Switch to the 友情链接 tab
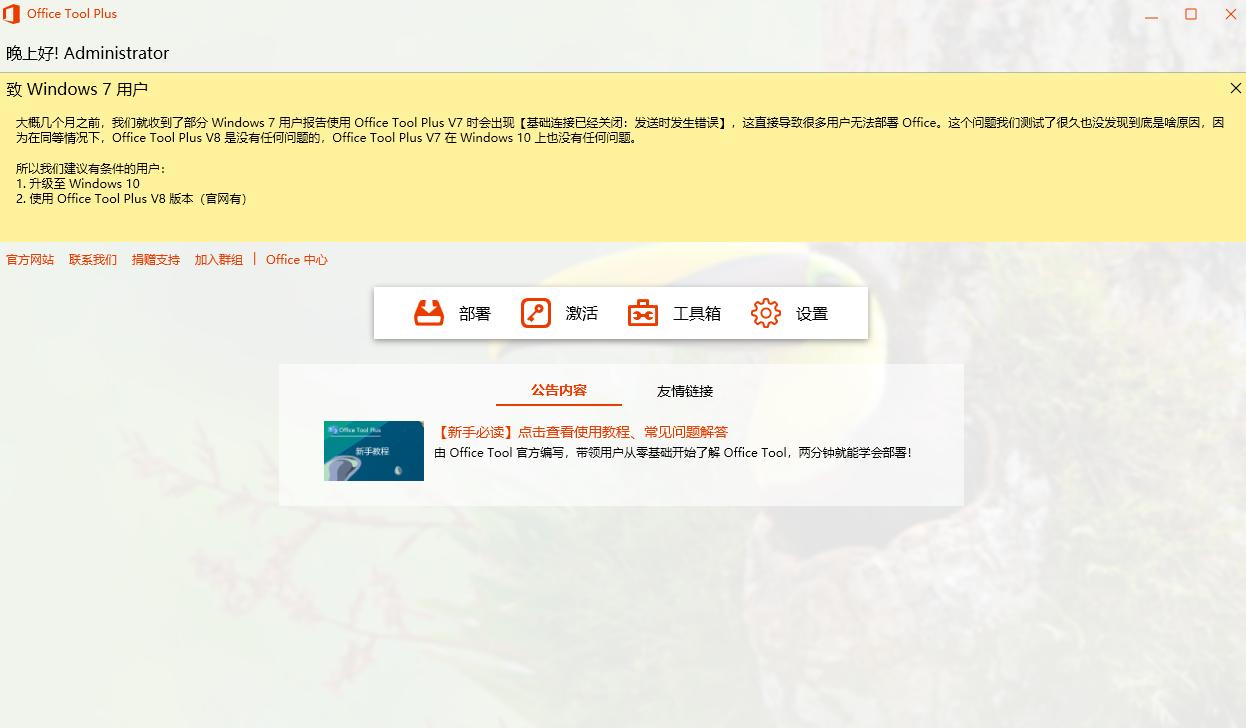The image size is (1246, 728). [x=684, y=391]
